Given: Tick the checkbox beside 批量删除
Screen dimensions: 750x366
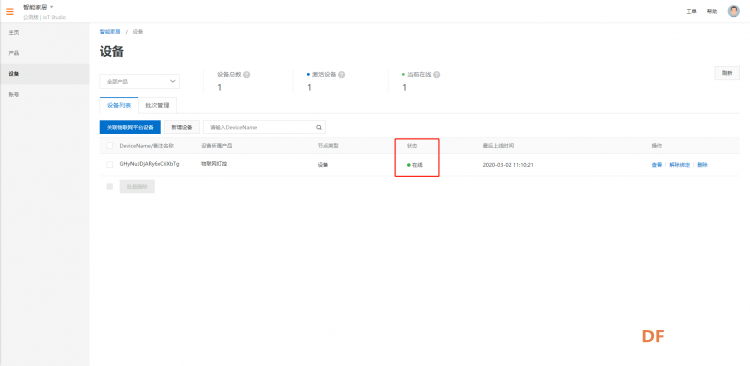Looking at the screenshot, I should point(110,187).
